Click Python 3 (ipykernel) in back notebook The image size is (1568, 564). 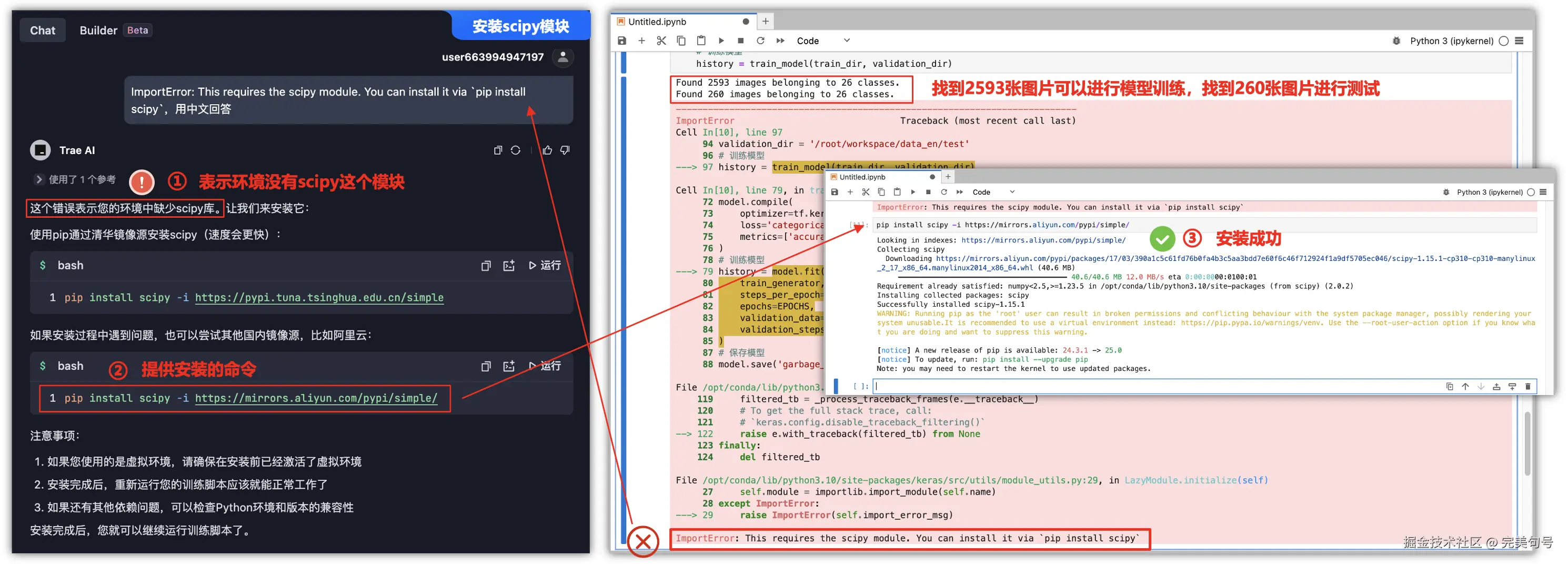point(1452,41)
